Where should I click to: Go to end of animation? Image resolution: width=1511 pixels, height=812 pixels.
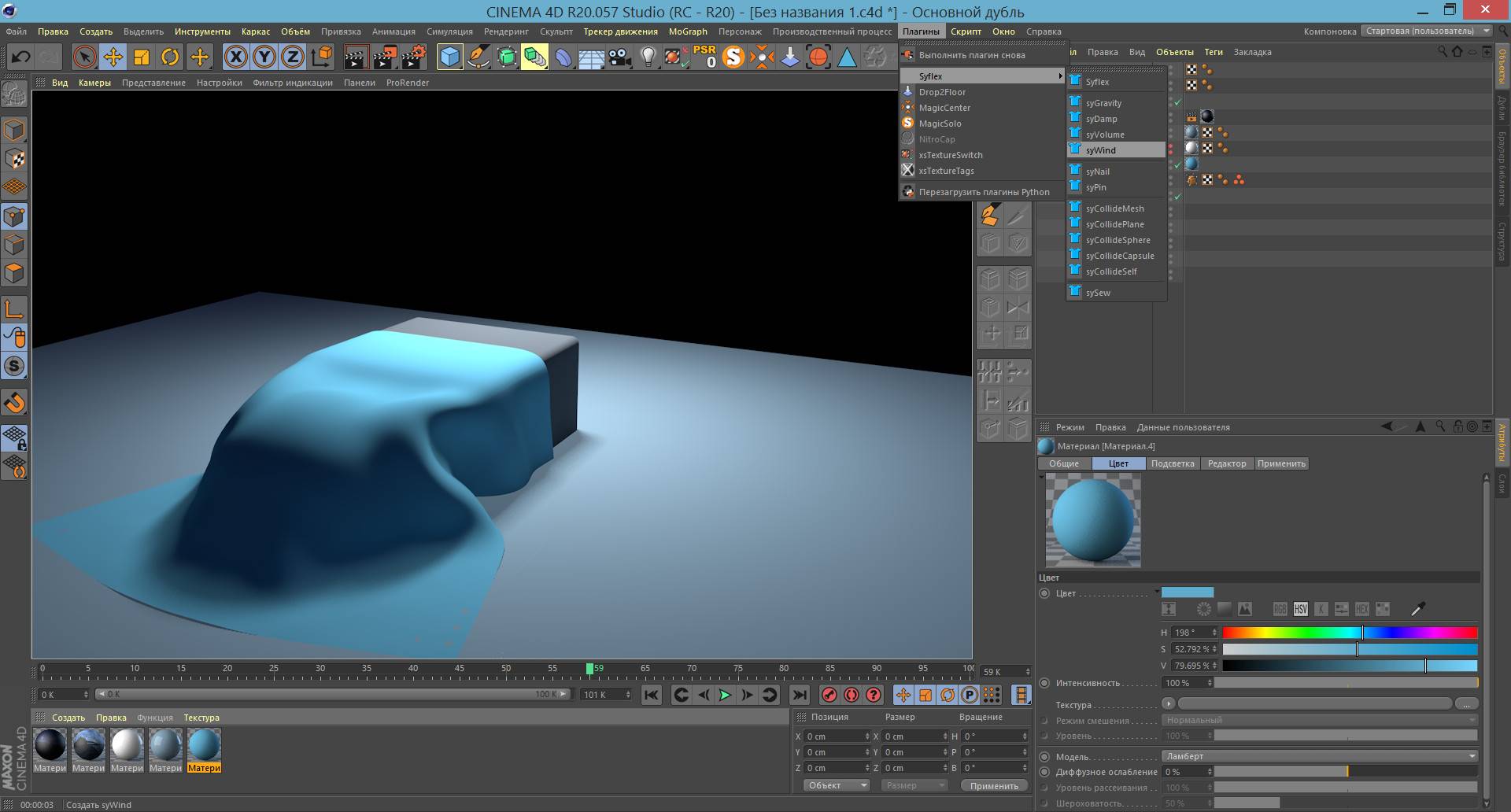(799, 695)
